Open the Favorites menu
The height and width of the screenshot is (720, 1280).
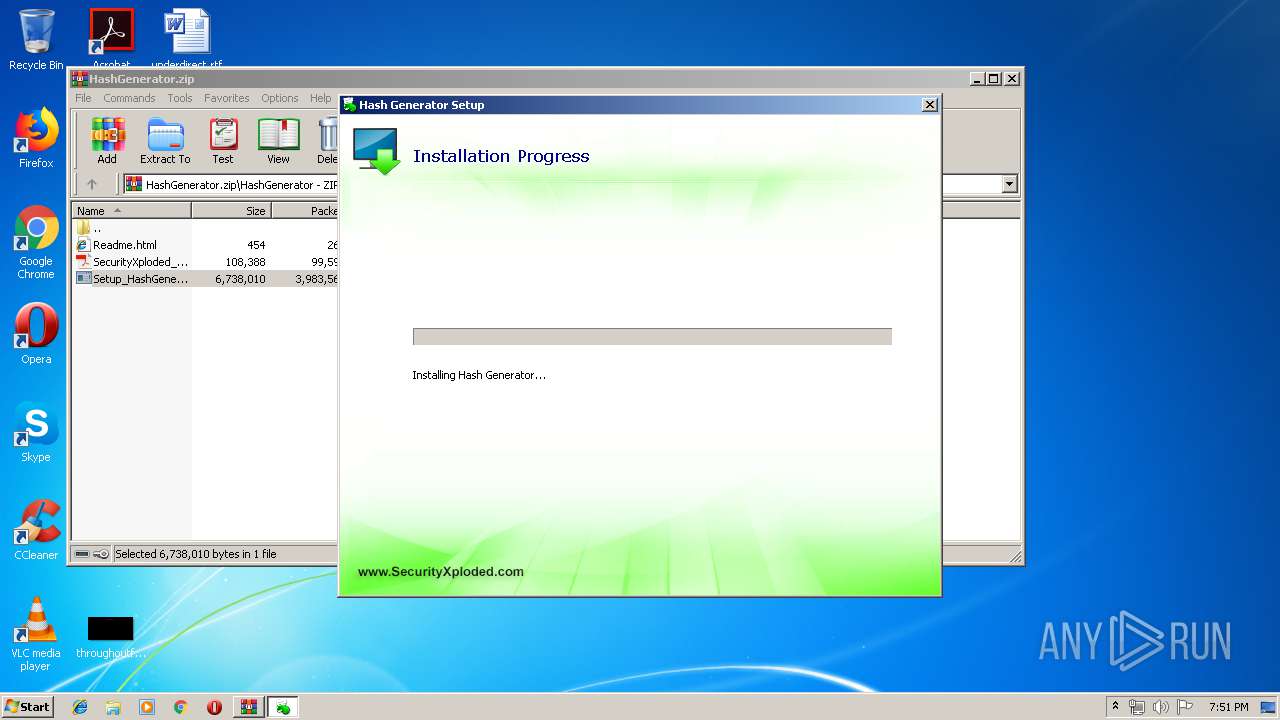tap(227, 98)
